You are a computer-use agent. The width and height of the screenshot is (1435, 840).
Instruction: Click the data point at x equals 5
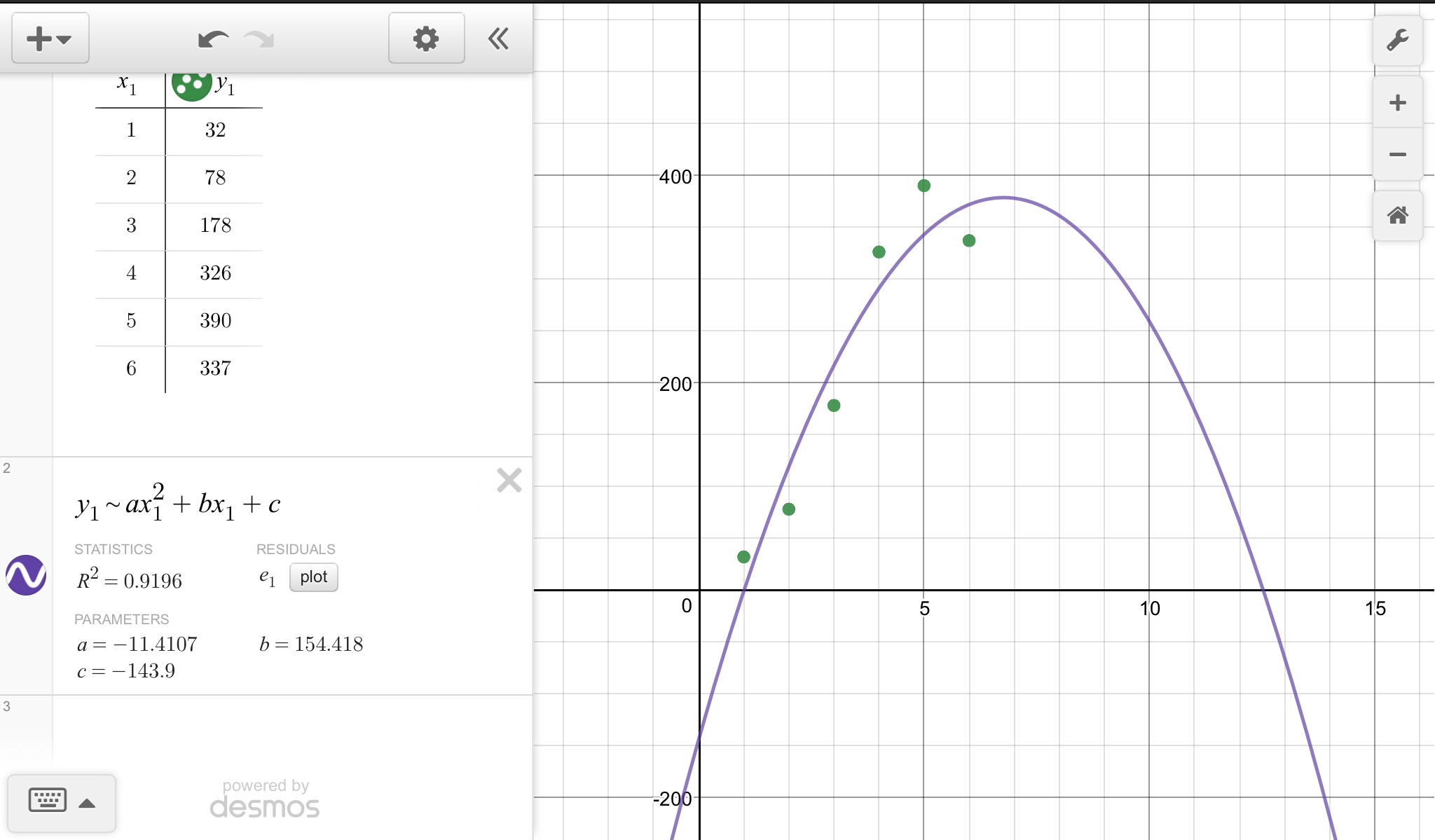[x=924, y=186]
